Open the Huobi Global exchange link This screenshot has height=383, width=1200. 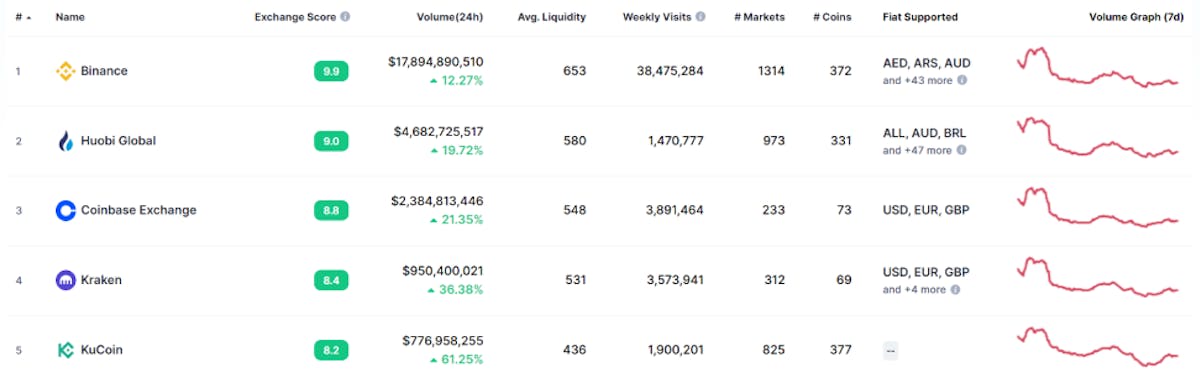[x=118, y=141]
